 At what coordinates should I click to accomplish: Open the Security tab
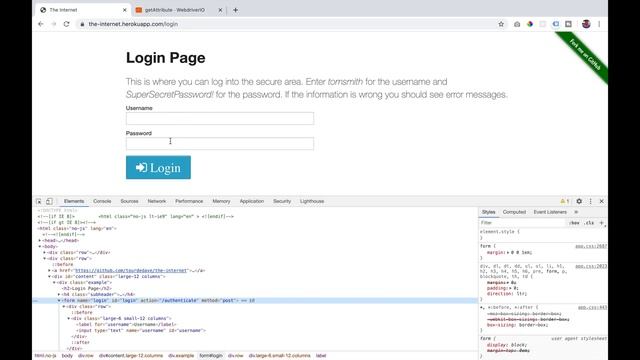click(x=282, y=201)
